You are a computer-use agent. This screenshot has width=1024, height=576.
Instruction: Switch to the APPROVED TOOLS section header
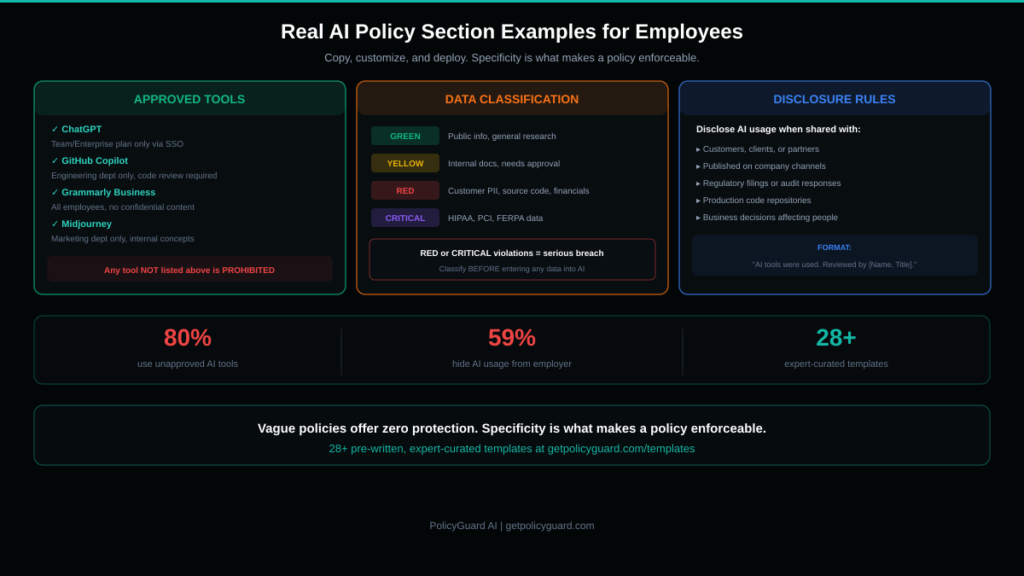point(189,99)
